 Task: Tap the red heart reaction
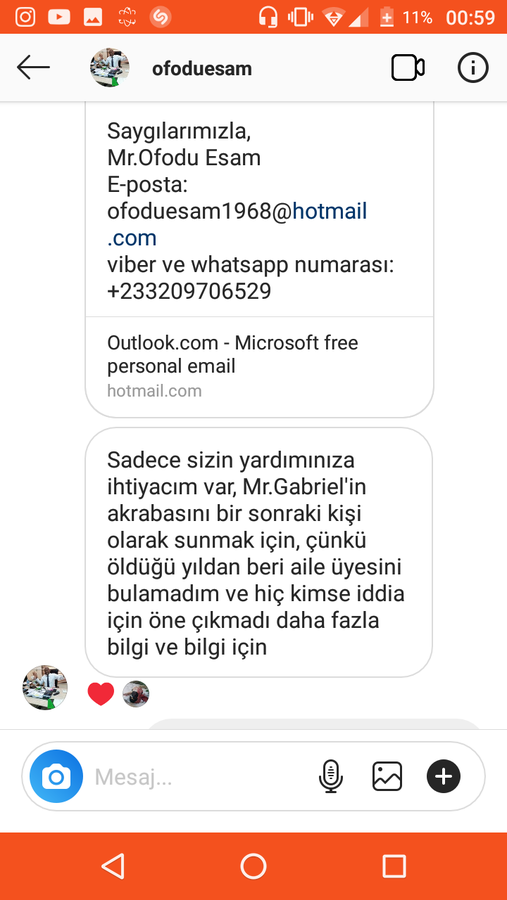pyautogui.click(x=100, y=693)
